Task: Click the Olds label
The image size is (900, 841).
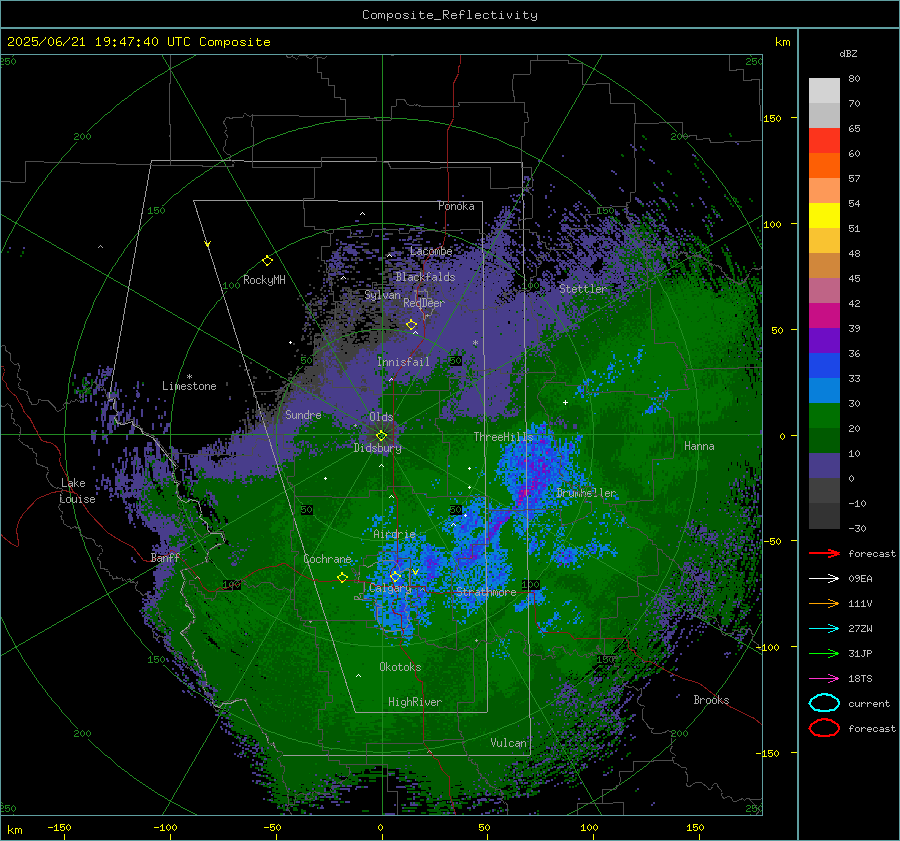Action: (381, 417)
